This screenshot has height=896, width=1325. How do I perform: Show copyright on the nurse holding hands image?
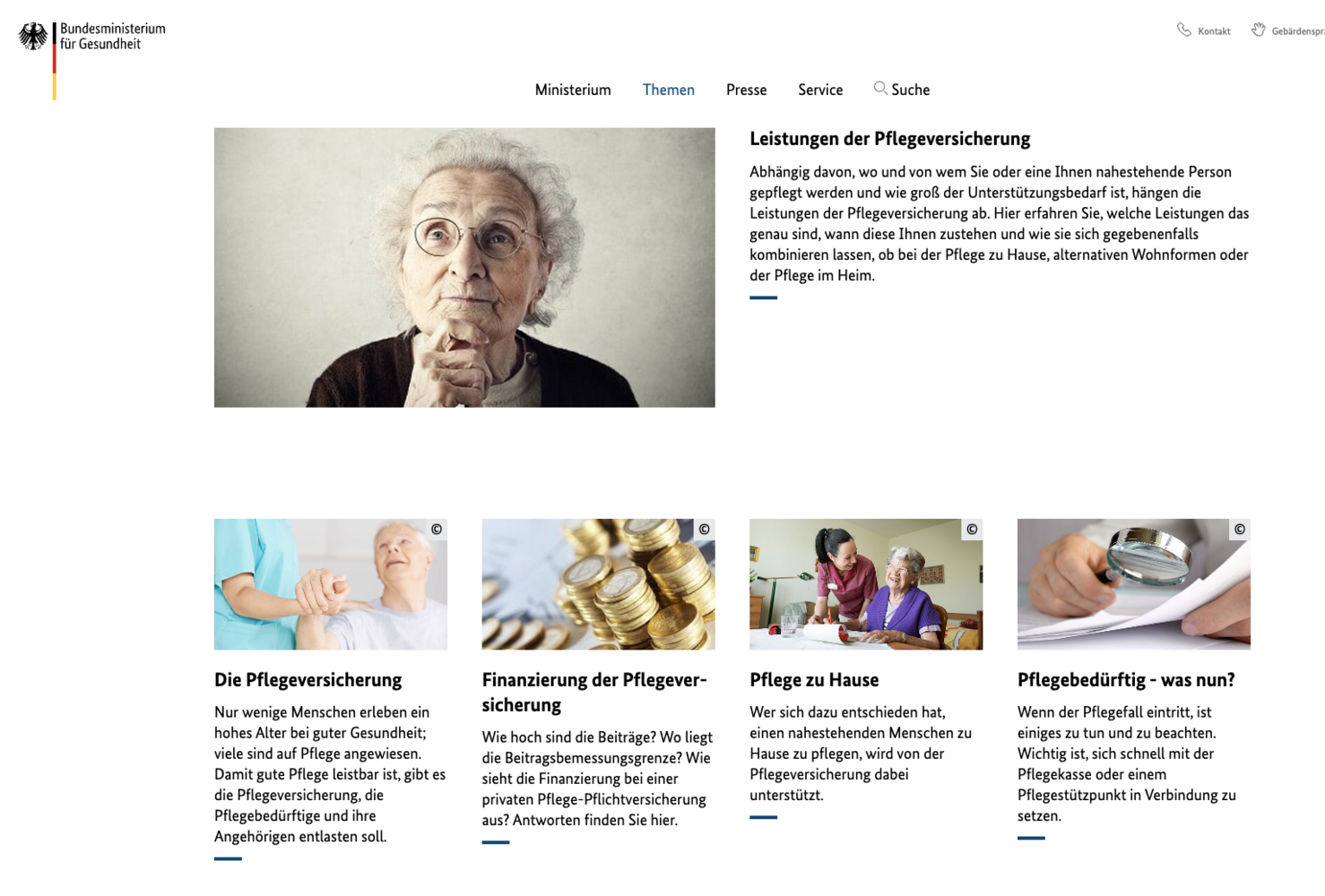pyautogui.click(x=437, y=530)
